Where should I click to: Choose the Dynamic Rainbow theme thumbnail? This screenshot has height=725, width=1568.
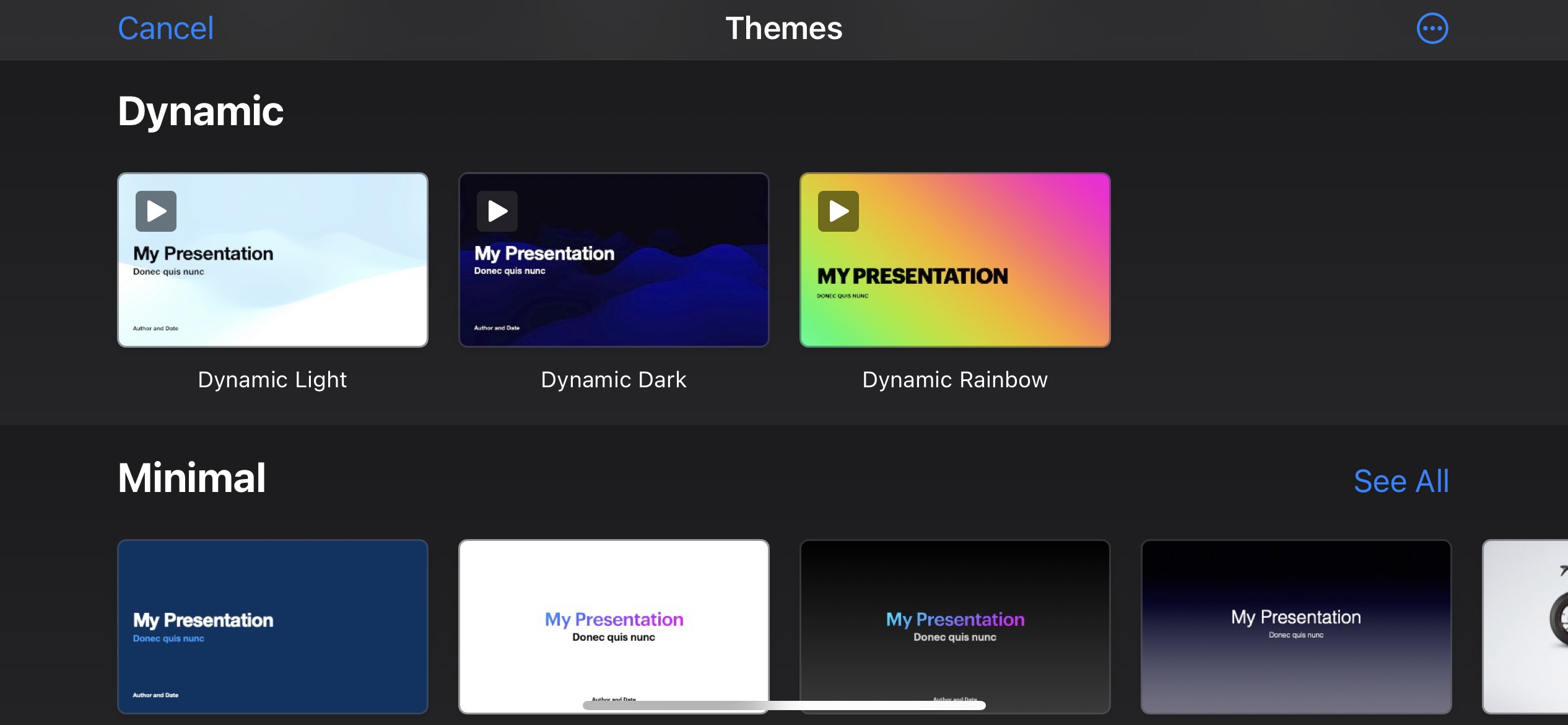point(955,260)
